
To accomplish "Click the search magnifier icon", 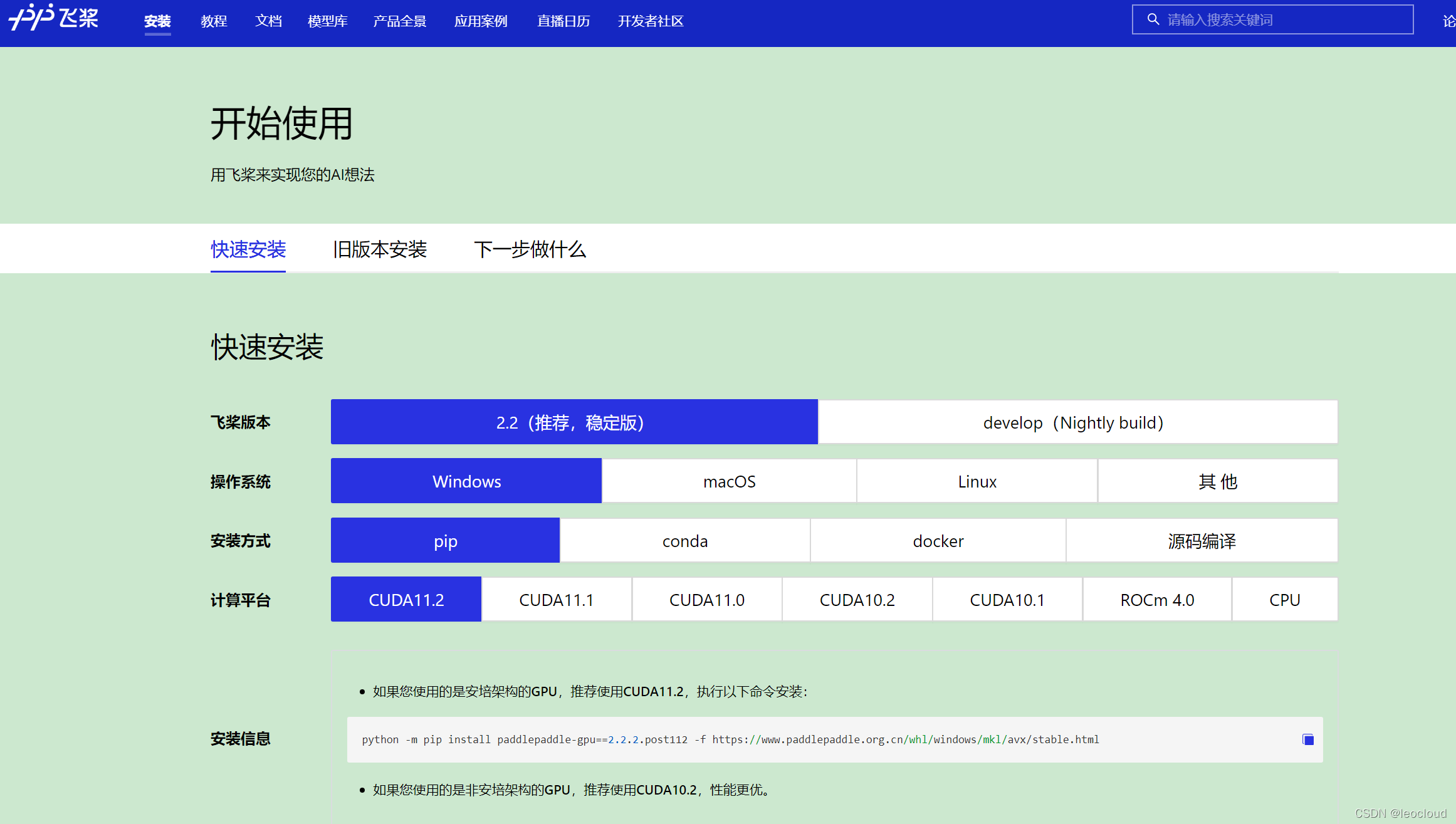I will pos(1153,19).
